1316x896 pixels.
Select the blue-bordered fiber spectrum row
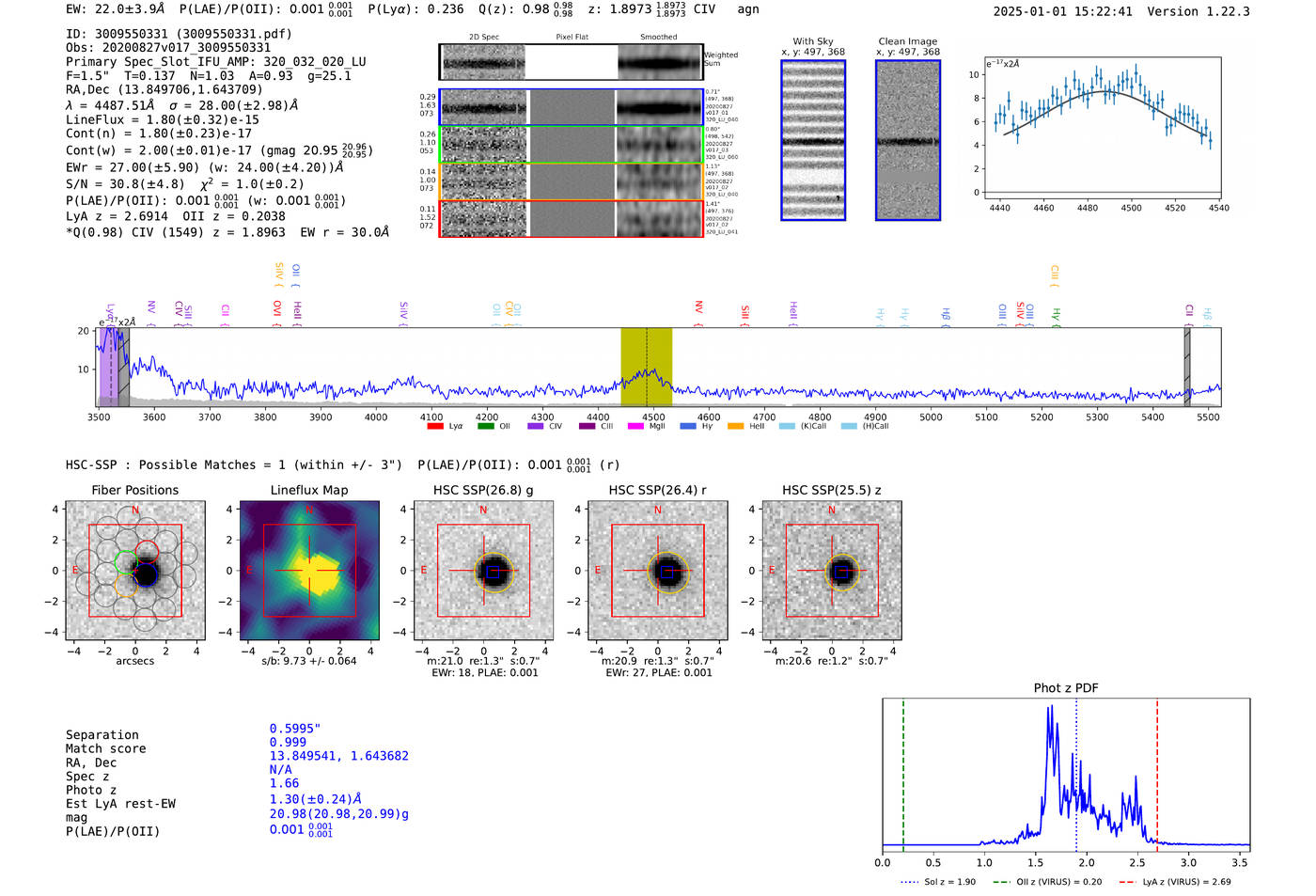(x=571, y=107)
